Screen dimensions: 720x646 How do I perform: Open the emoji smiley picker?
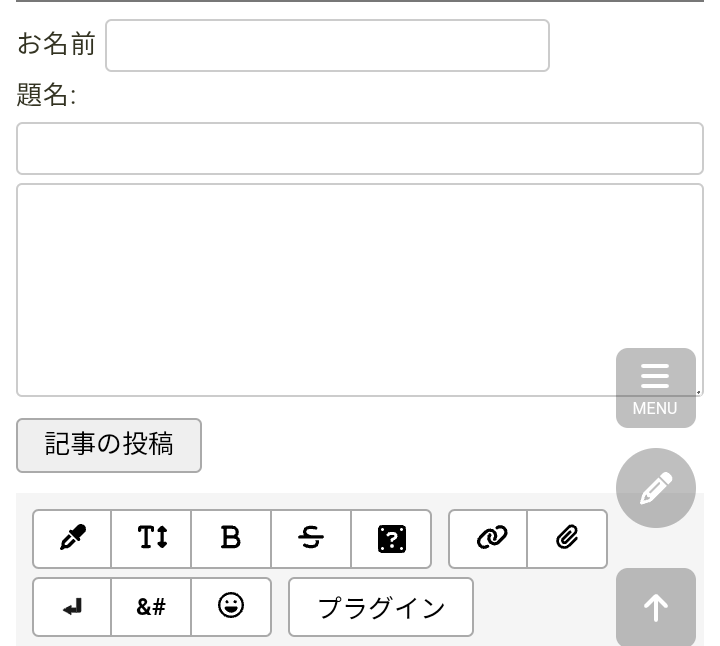click(231, 607)
